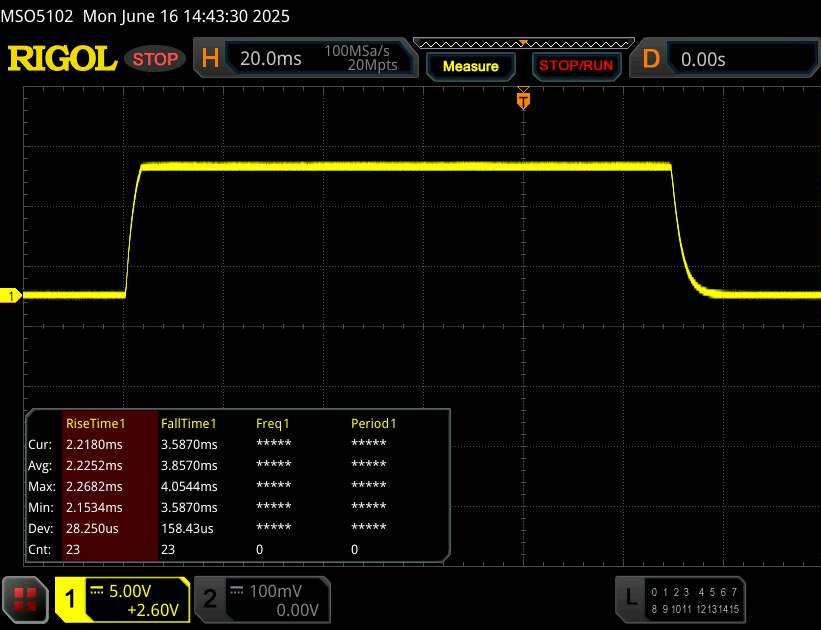This screenshot has width=821, height=630.
Task: Click the 100MSa/s sample rate readout
Action: pos(357,51)
